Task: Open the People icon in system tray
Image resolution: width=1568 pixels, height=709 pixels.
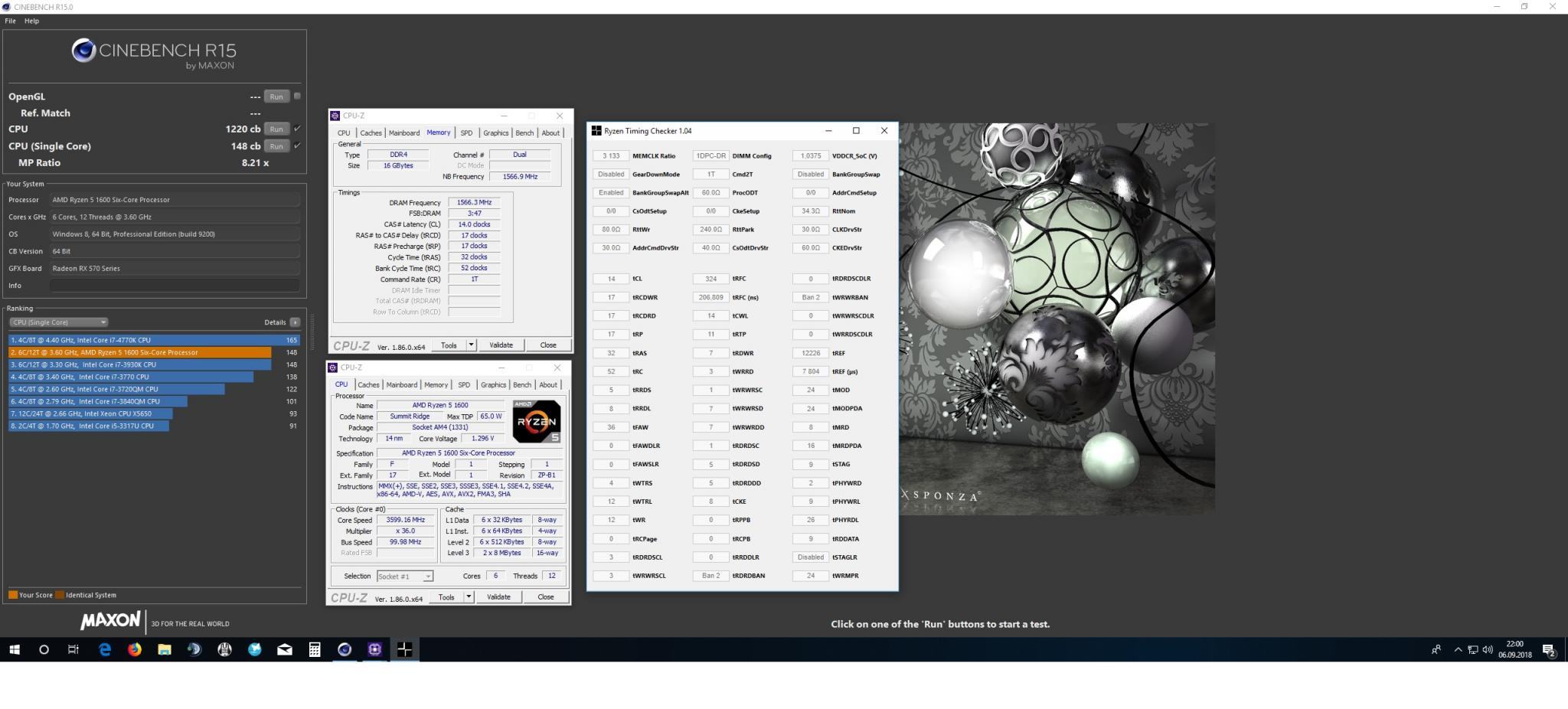Action: 1436,649
